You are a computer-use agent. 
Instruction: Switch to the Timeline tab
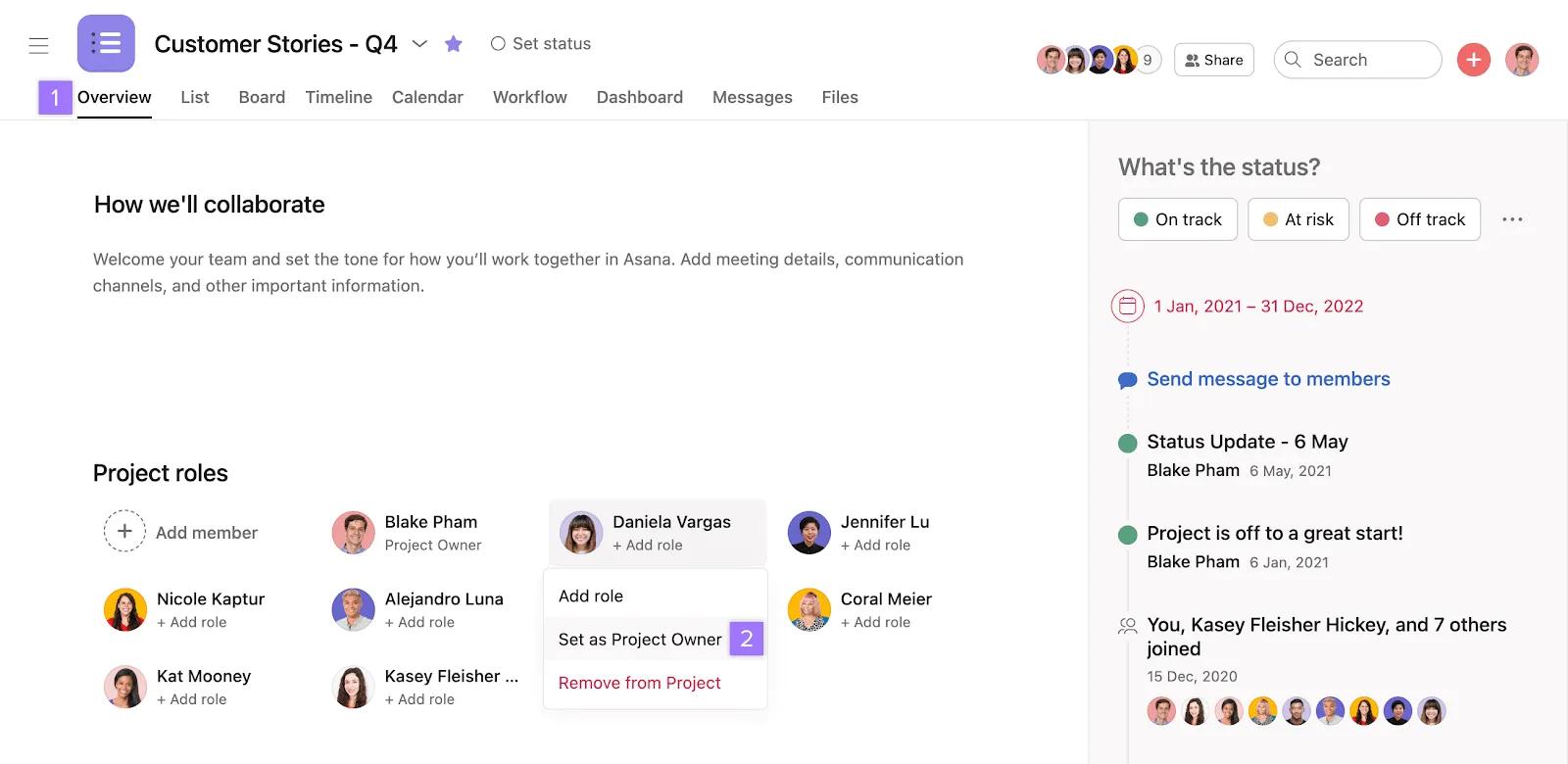pos(338,97)
